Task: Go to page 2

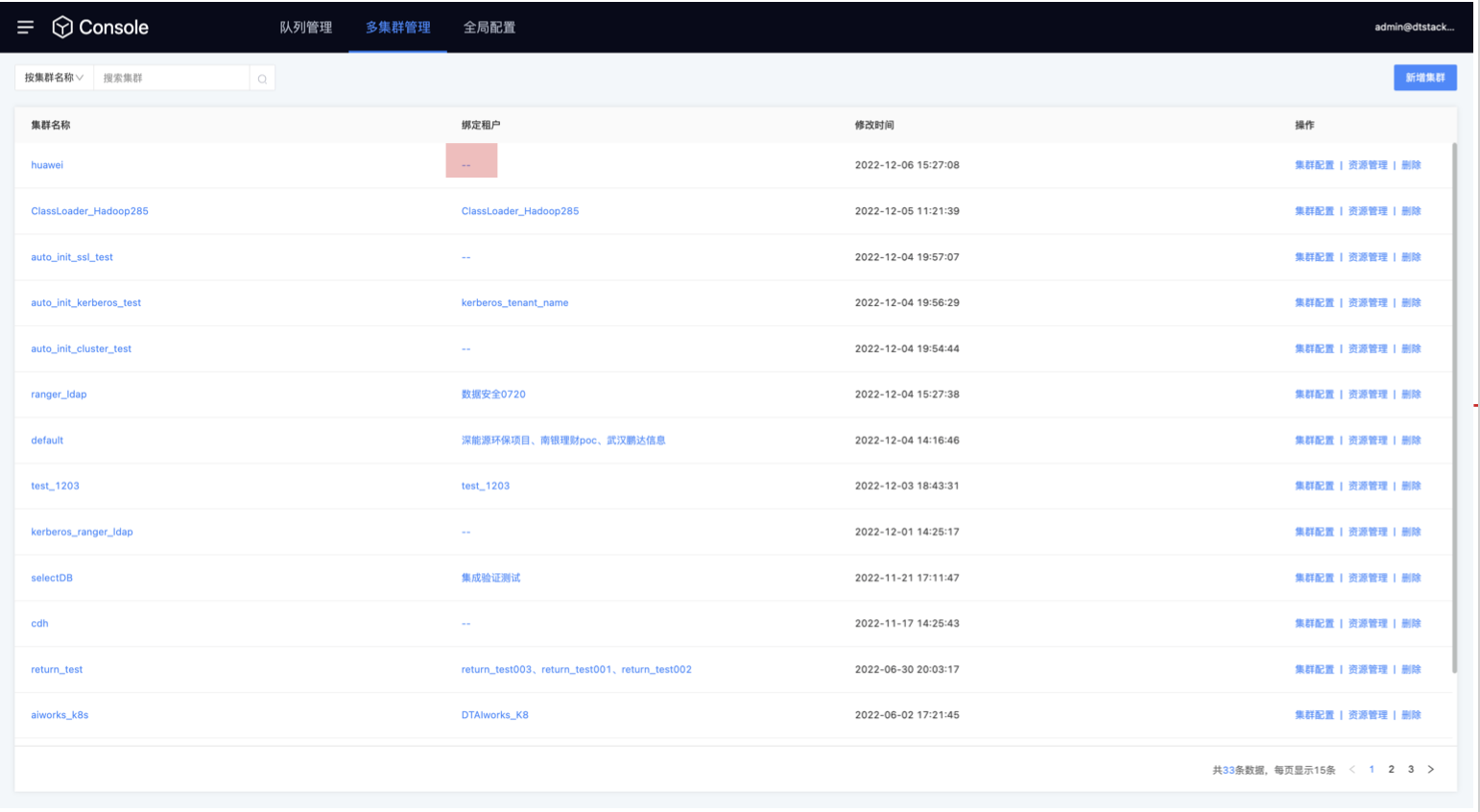Action: coord(1391,770)
